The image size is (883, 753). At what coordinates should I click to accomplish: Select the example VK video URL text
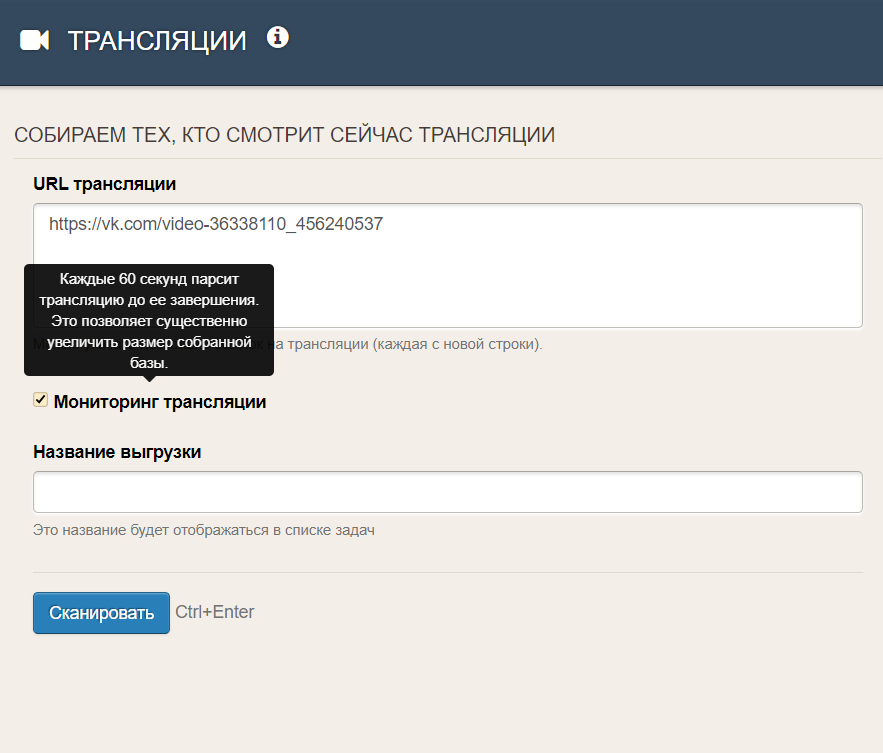(215, 224)
